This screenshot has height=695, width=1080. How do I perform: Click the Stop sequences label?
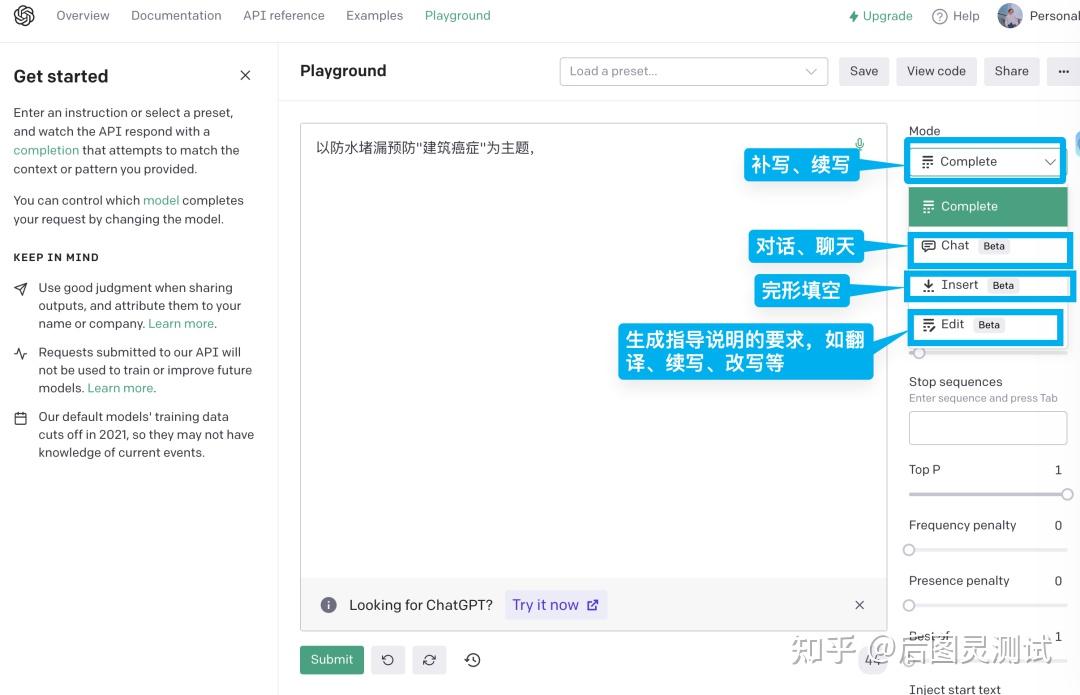coord(955,382)
